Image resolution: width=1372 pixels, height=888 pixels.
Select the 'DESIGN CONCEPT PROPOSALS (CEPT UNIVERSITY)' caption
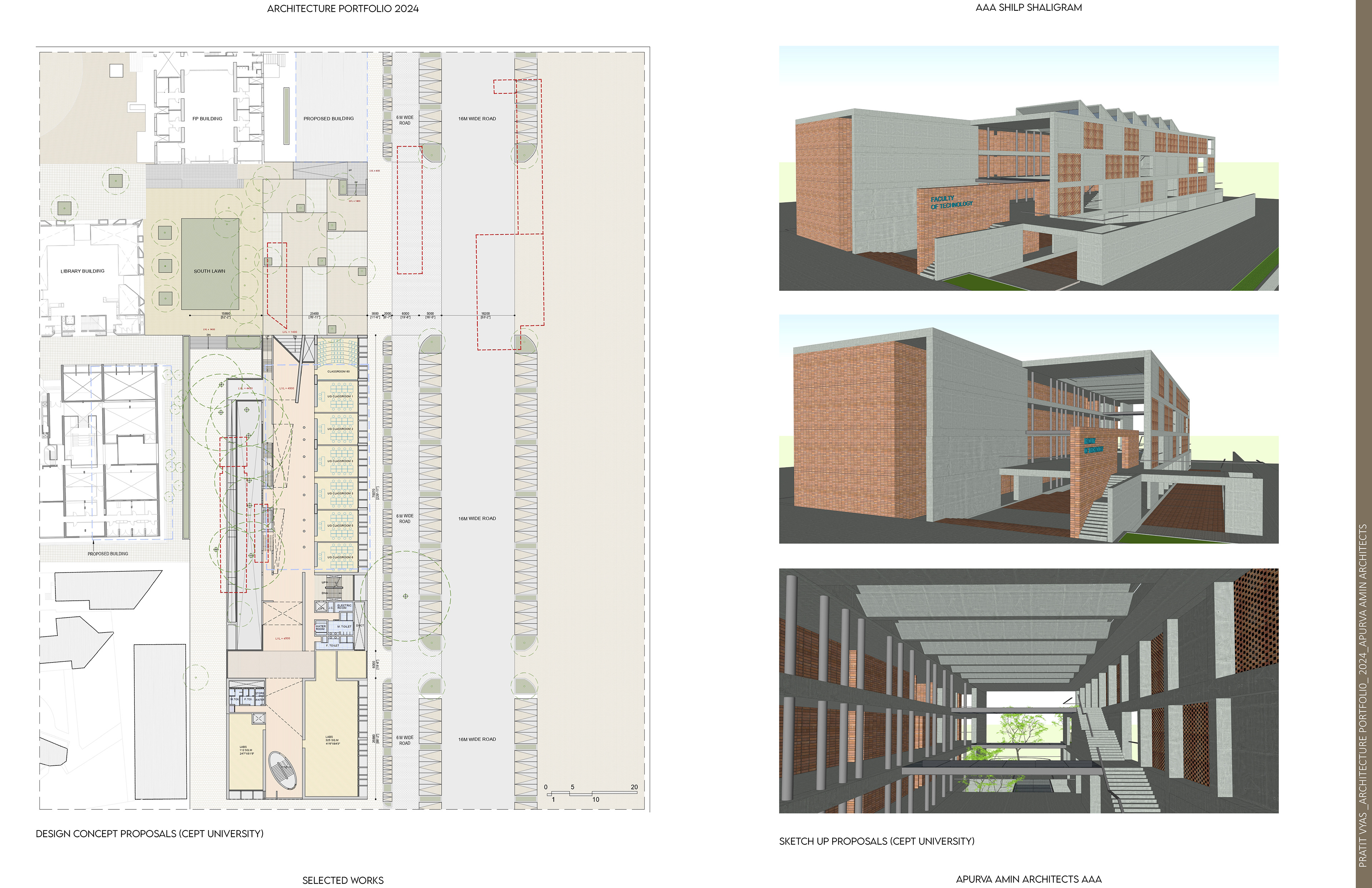tap(149, 834)
